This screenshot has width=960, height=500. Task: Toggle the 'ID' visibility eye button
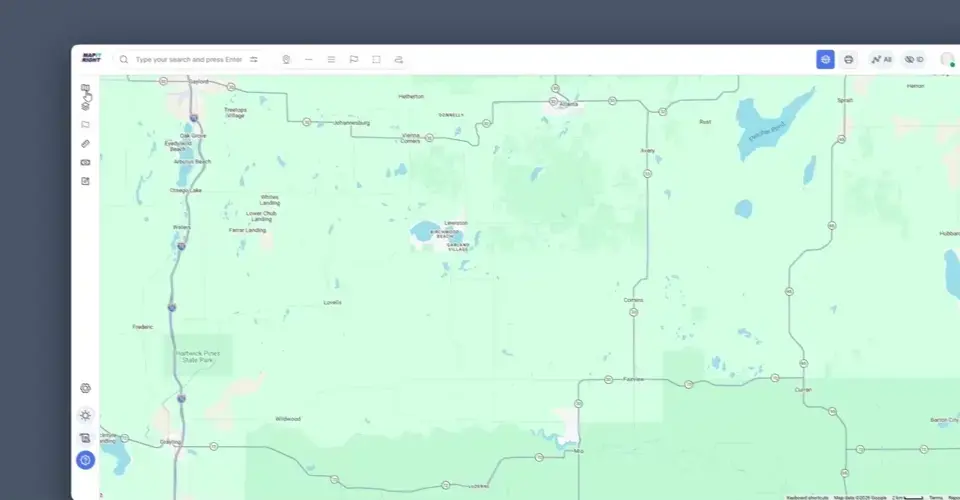(914, 59)
